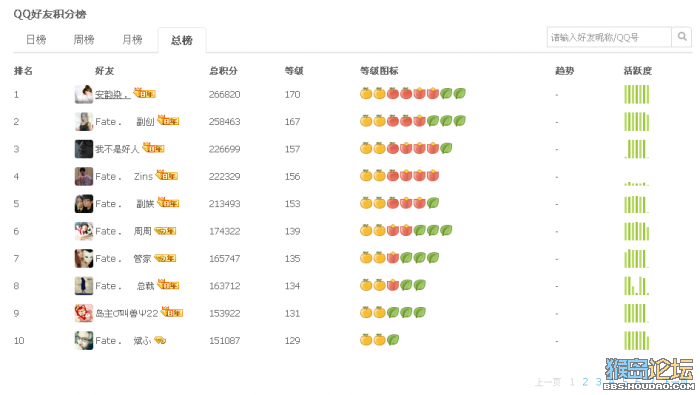
Task: Open avatar of Fate. 管家
Action: (x=84, y=258)
